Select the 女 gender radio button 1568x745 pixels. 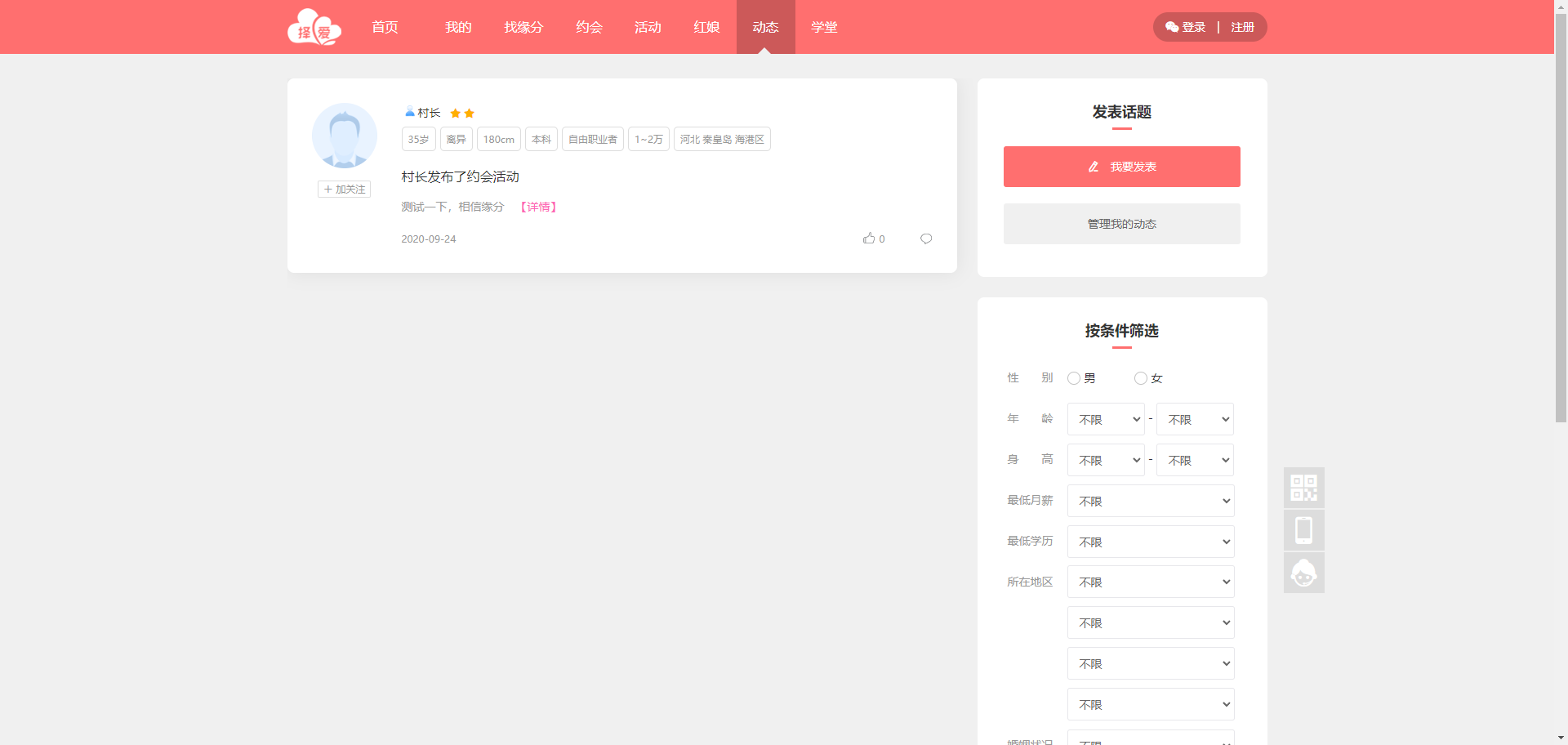click(x=1141, y=378)
